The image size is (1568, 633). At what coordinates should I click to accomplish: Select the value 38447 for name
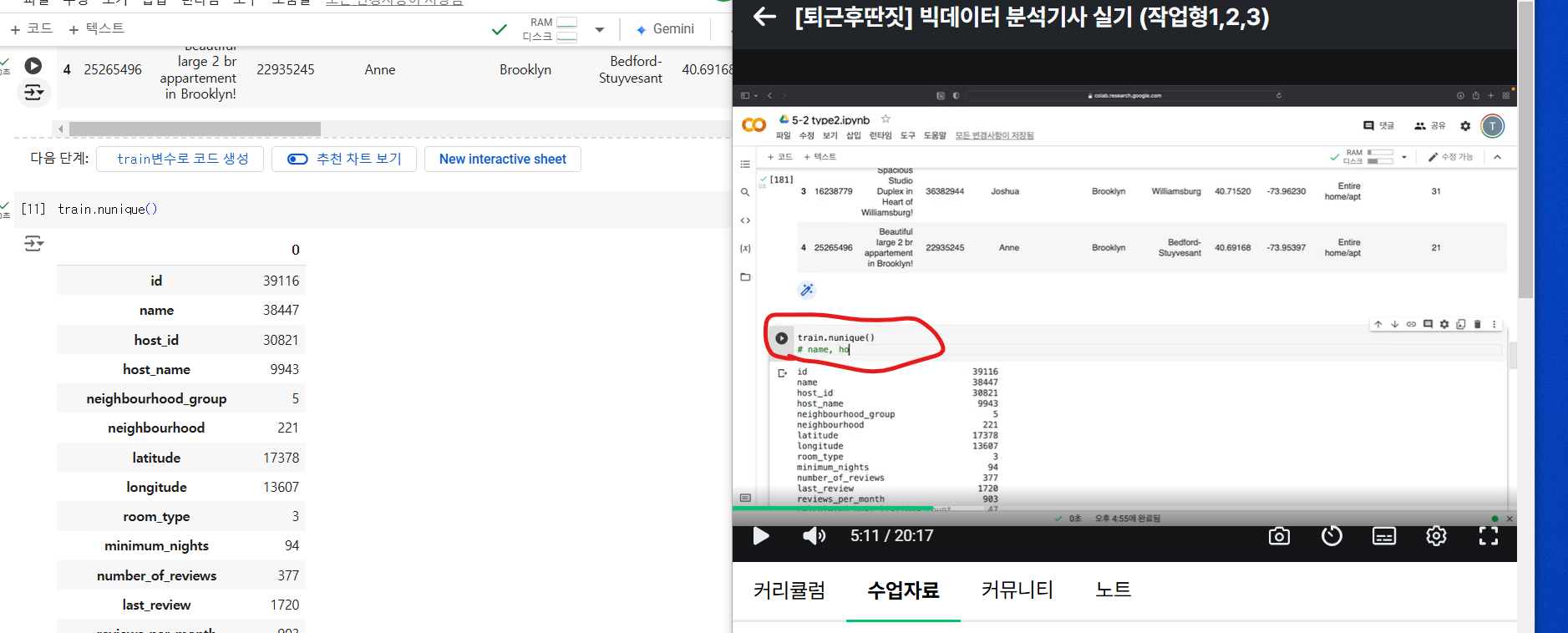coord(281,310)
